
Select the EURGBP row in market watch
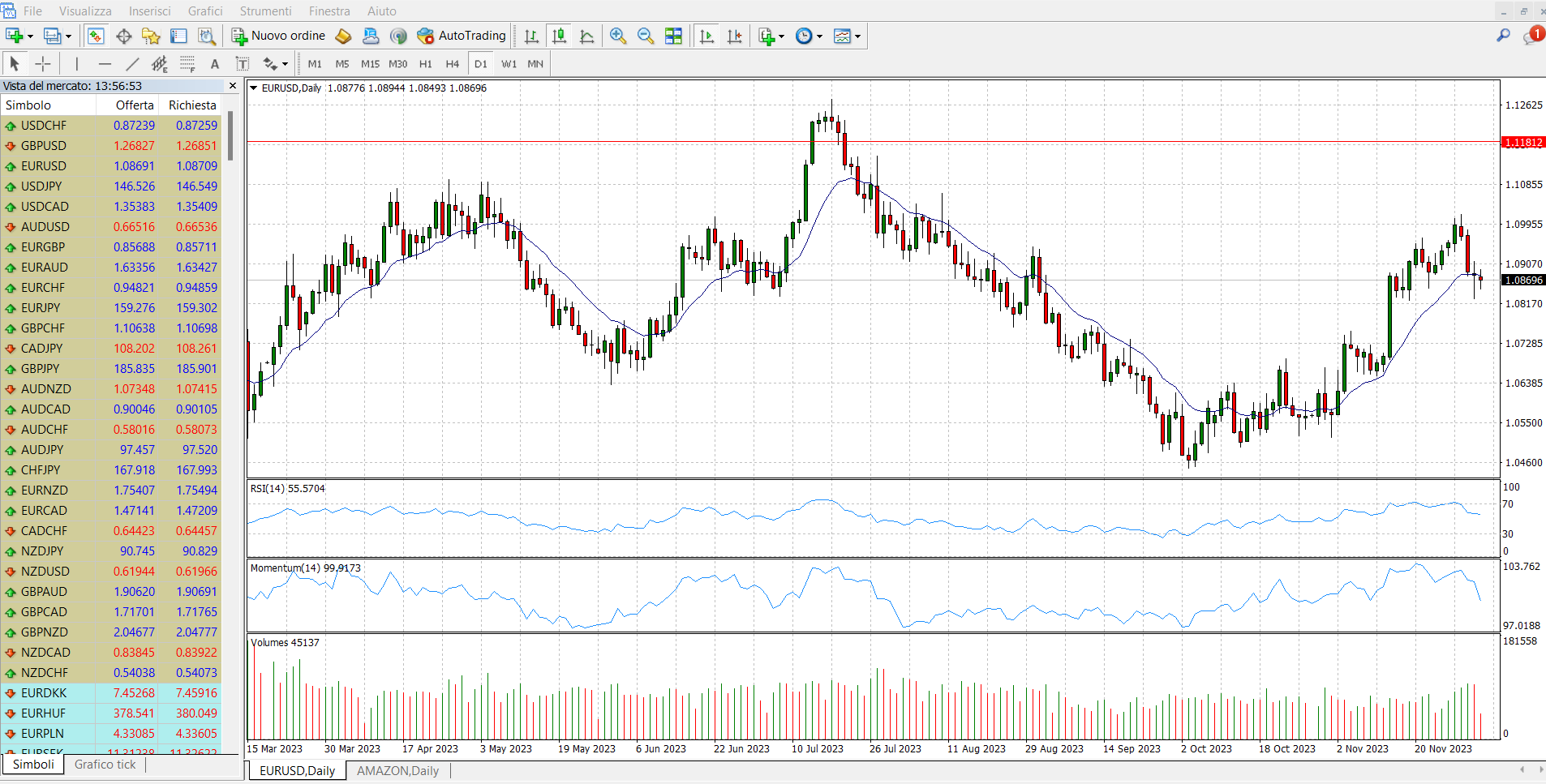[111, 247]
